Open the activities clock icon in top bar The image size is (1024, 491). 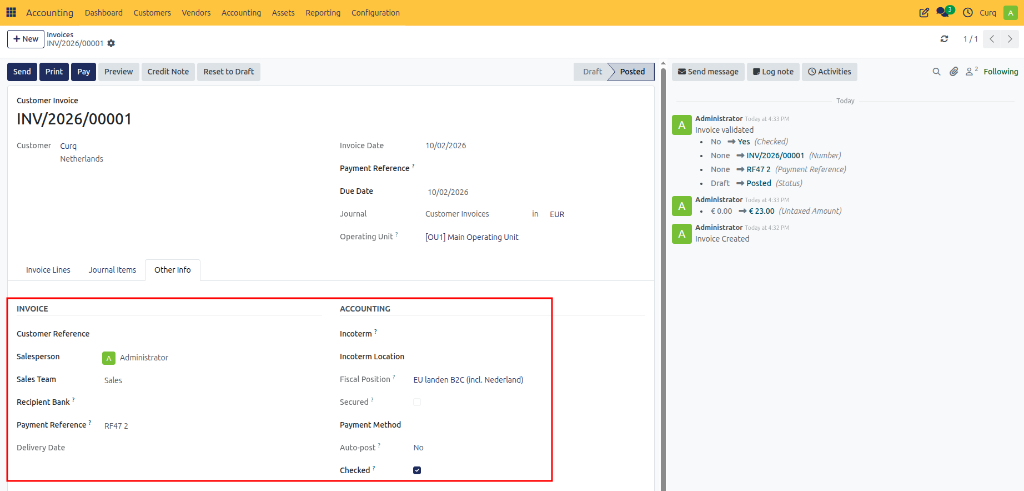[968, 12]
